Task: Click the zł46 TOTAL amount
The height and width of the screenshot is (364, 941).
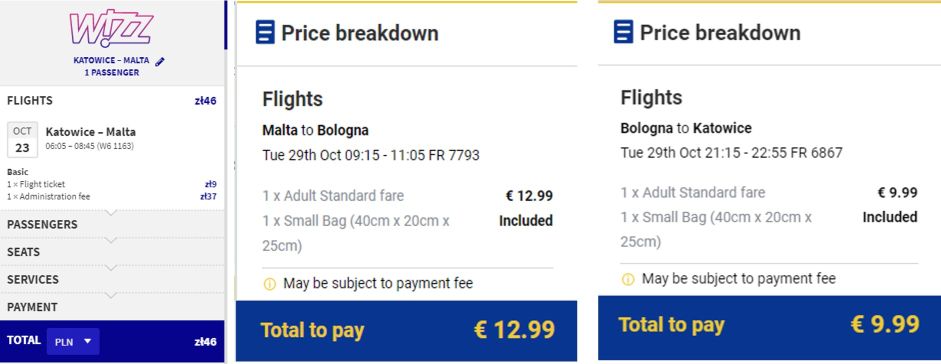Action: 205,342
